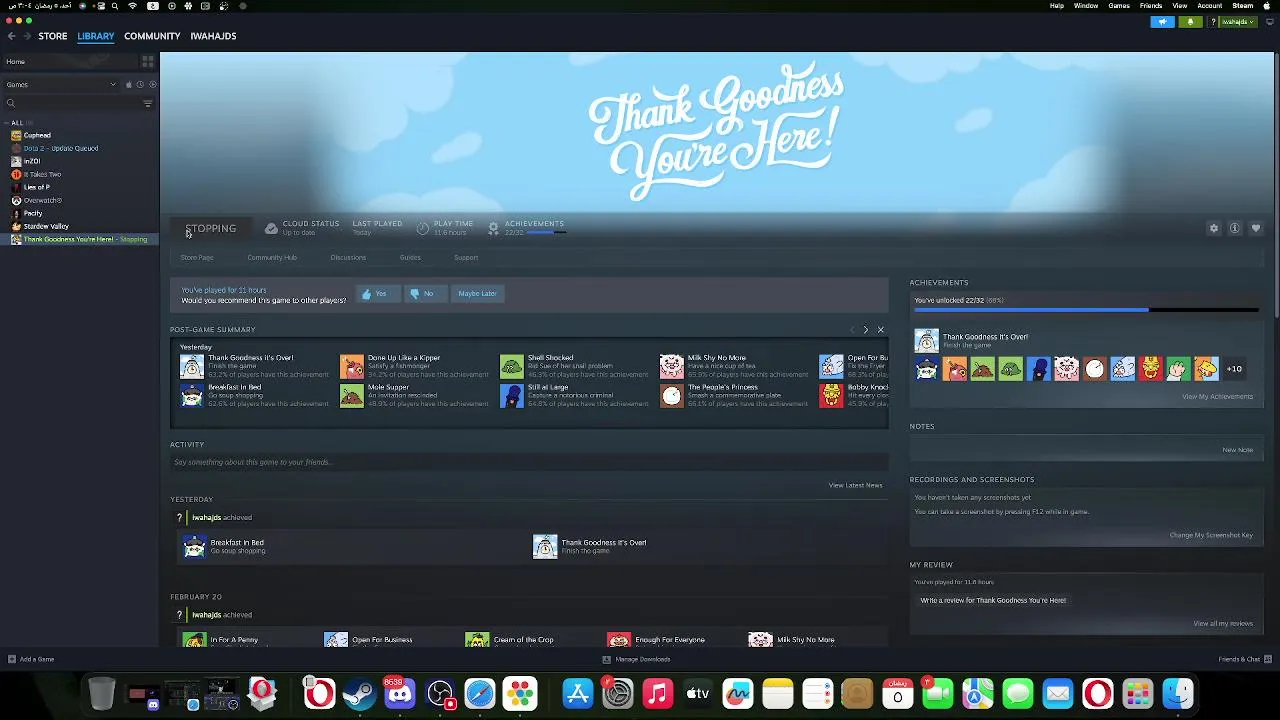Click the STOPPING game button
This screenshot has width=1280, height=720.
coord(211,228)
